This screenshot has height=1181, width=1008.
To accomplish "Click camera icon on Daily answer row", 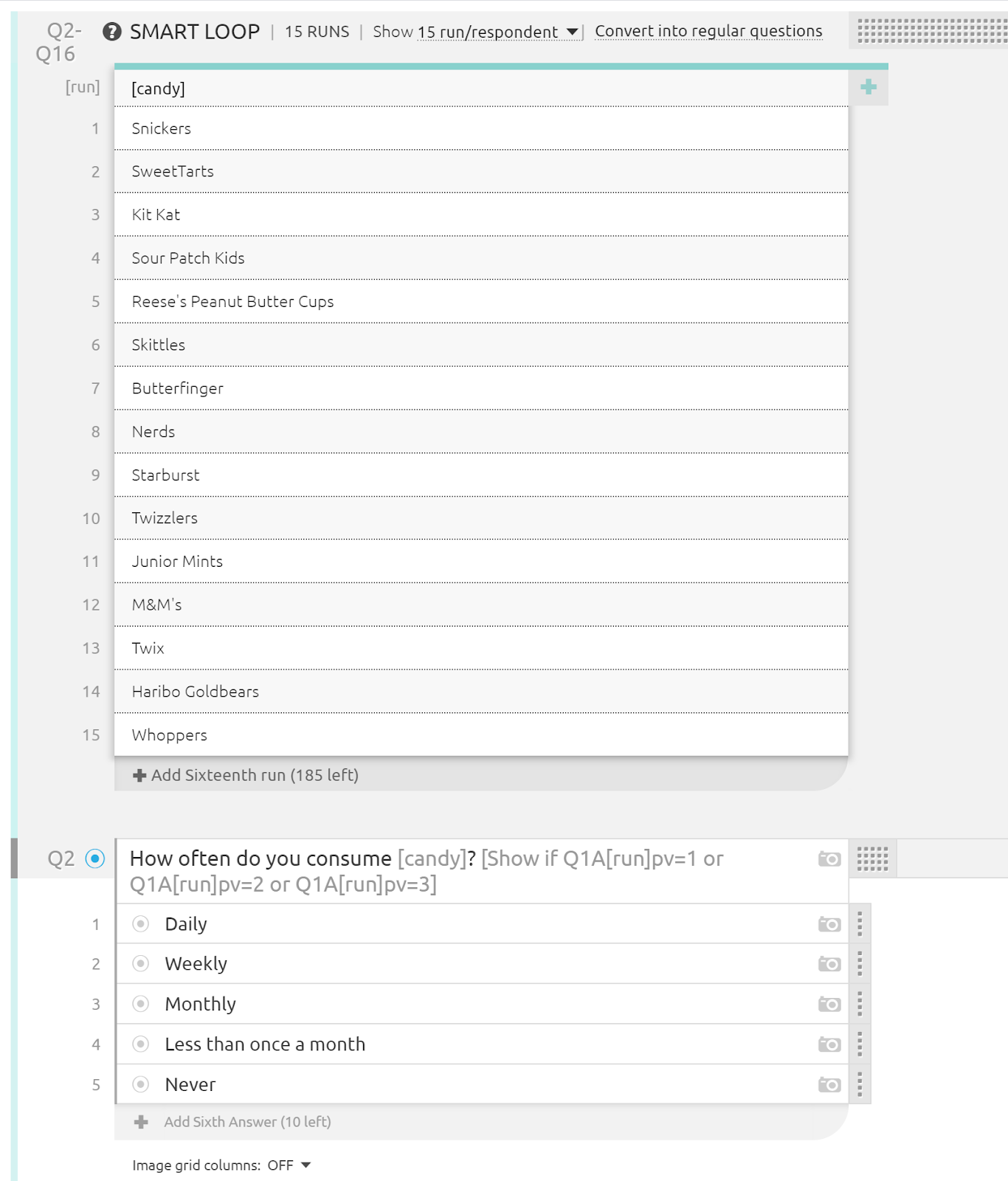I will point(829,924).
